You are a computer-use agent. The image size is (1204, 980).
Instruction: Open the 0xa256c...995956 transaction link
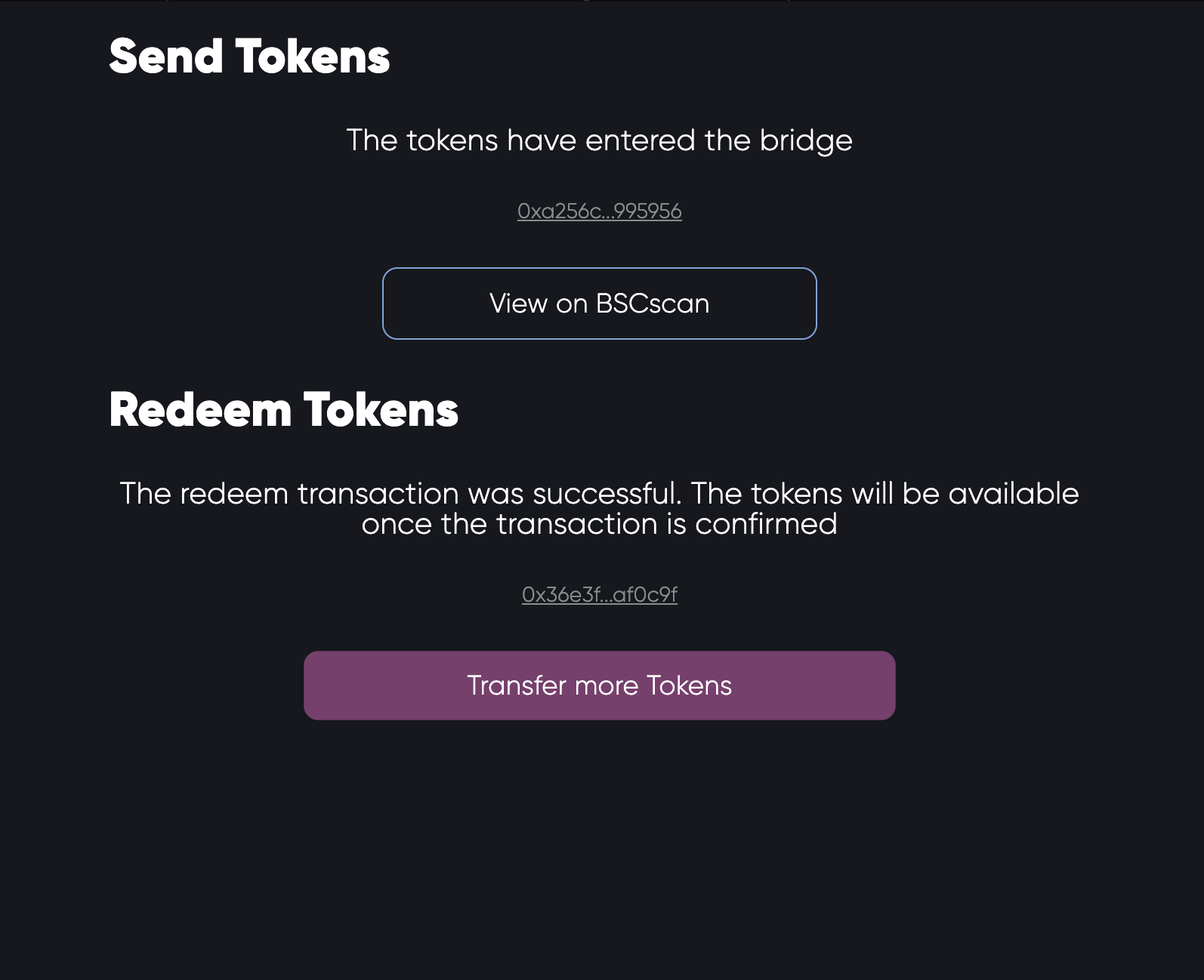[599, 211]
